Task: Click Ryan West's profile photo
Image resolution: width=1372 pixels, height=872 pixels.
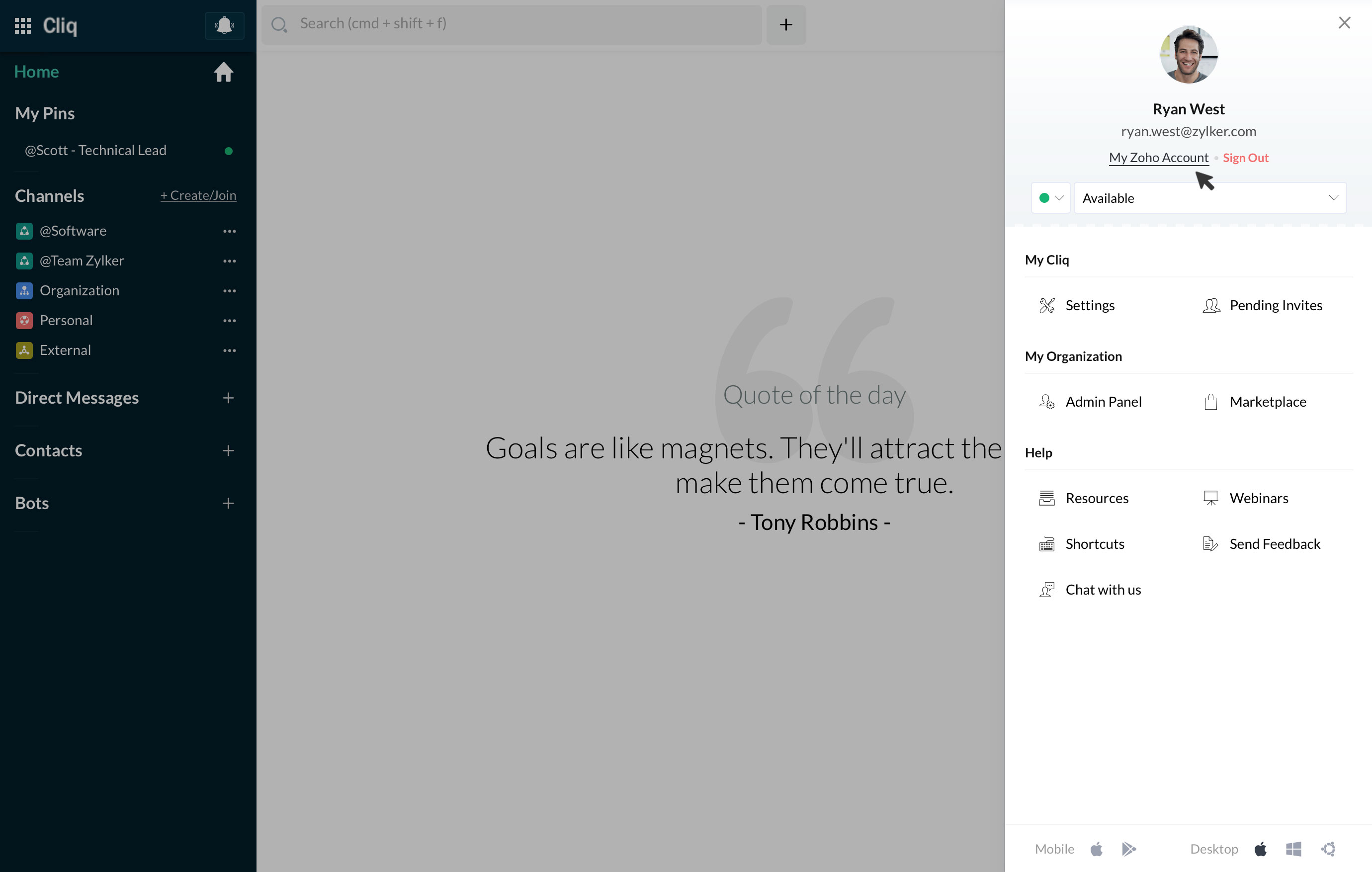Action: tap(1188, 55)
